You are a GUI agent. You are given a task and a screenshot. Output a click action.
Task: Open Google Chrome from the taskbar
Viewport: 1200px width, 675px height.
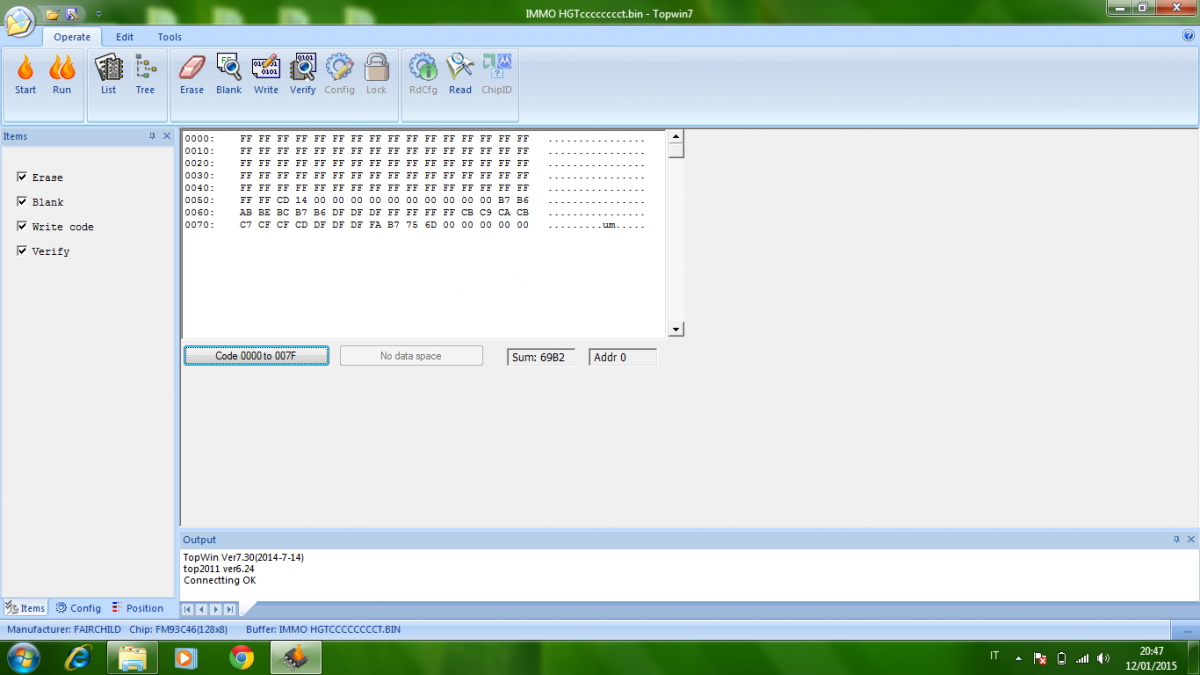(x=241, y=657)
